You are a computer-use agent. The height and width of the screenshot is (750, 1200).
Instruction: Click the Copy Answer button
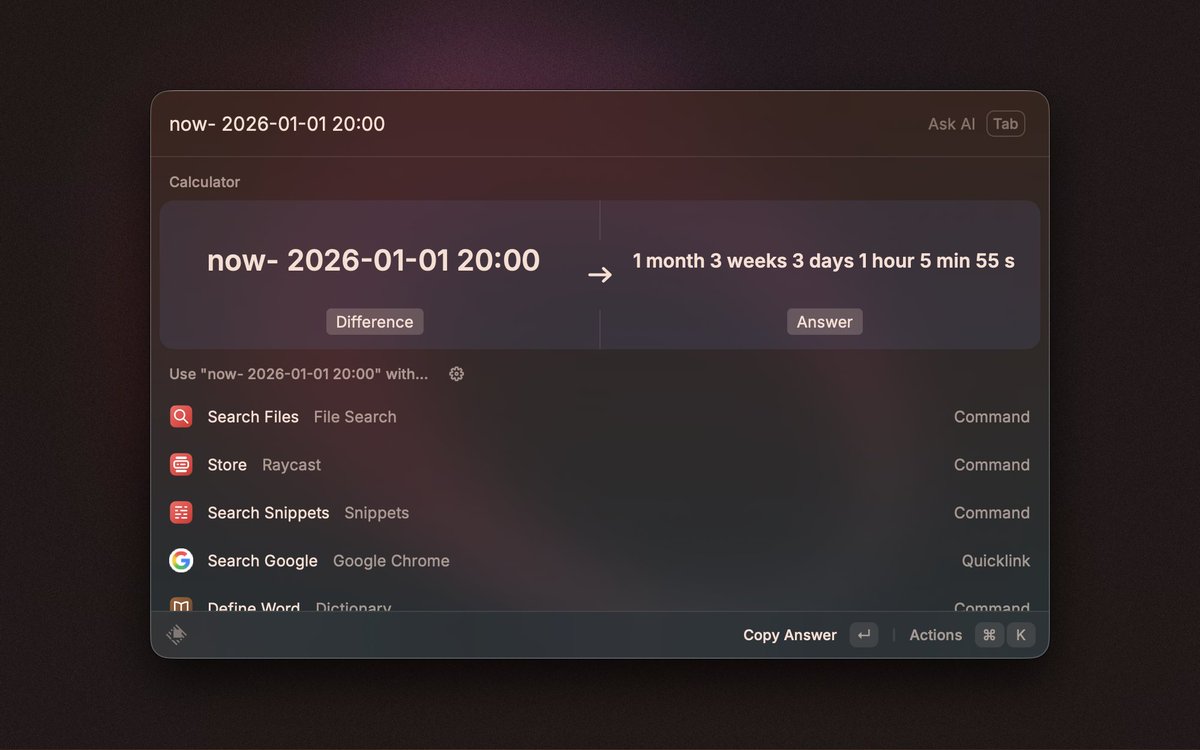[x=789, y=635]
